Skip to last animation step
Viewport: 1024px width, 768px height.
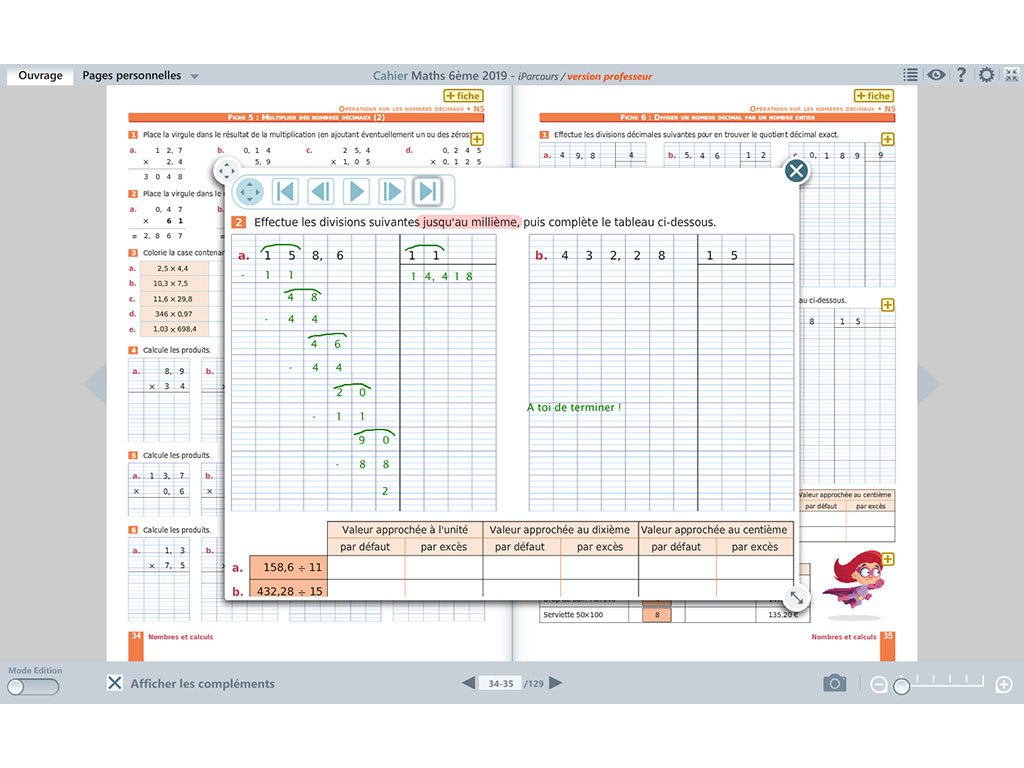tap(428, 191)
